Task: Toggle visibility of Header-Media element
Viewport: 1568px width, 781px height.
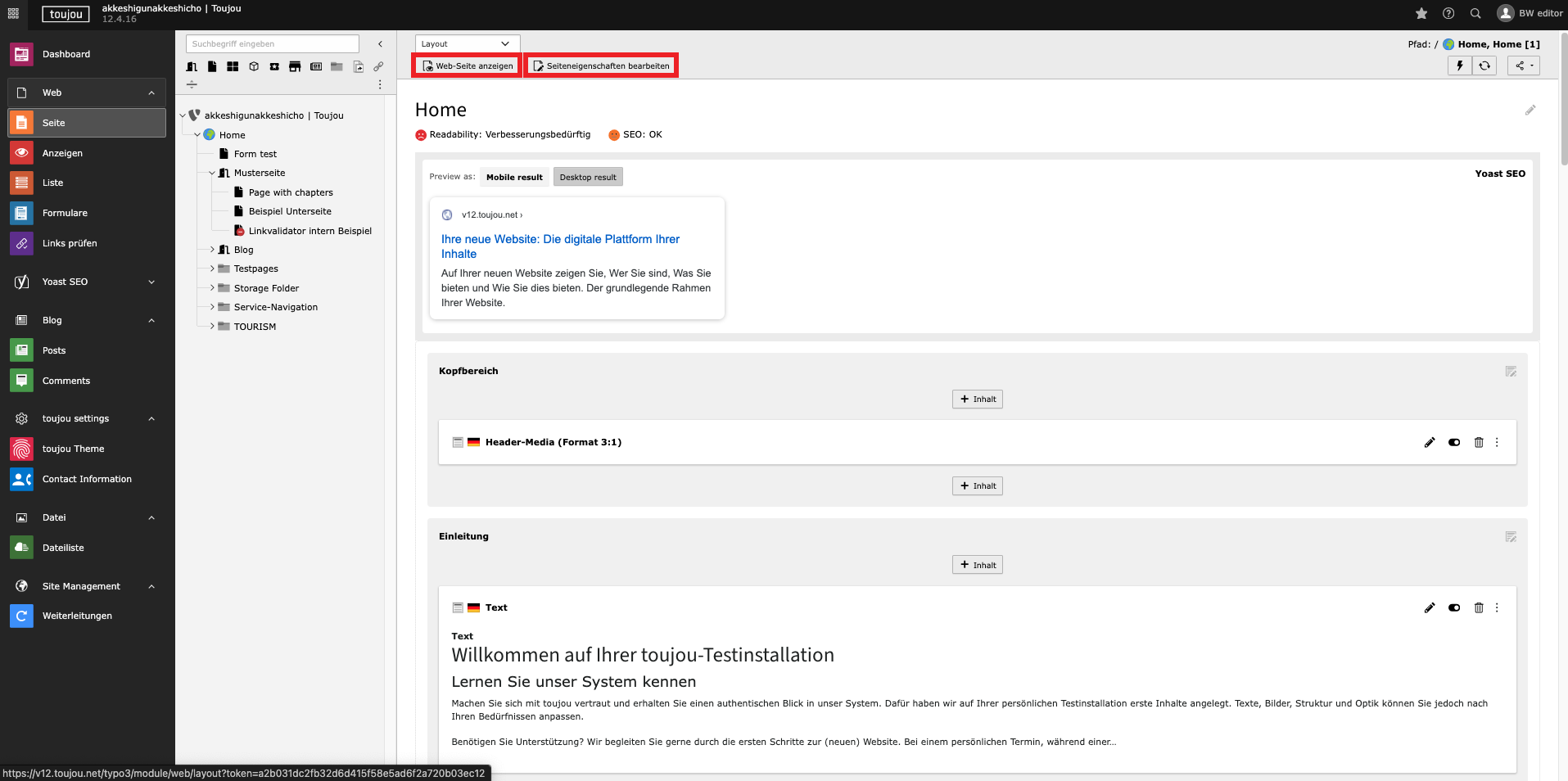Action: coord(1454,442)
